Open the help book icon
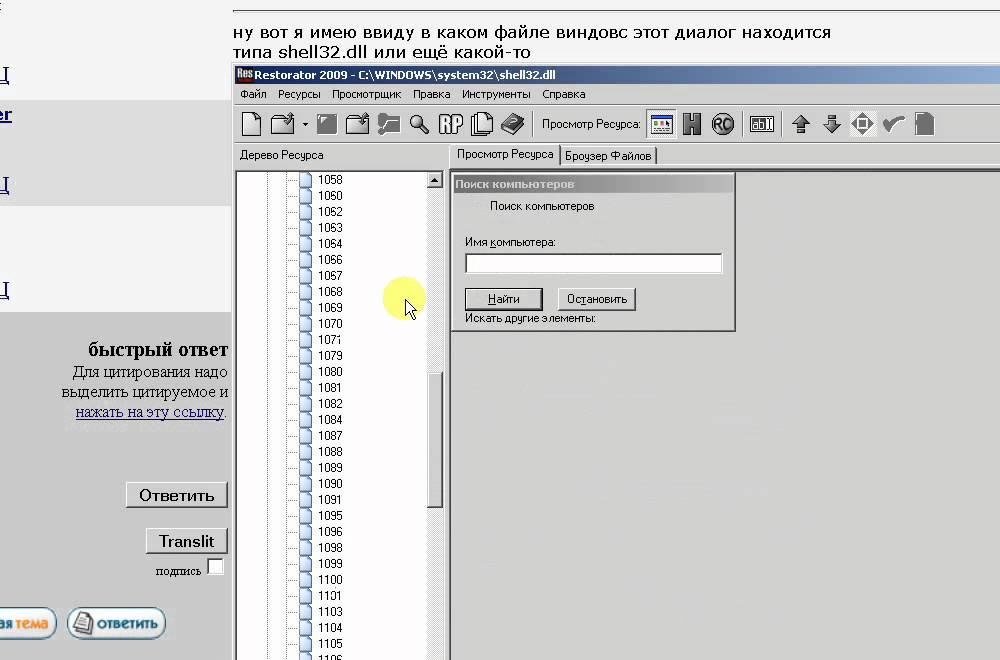This screenshot has height=660, width=1000. 512,124
